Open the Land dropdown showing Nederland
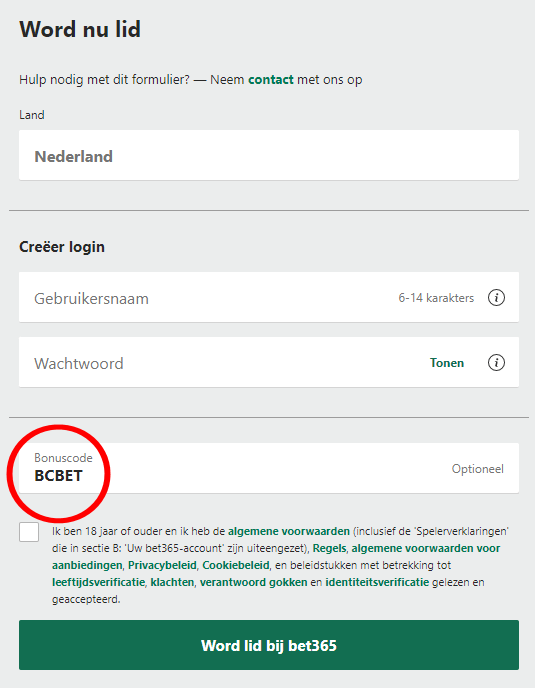Viewport: 535px width, 688px height. coord(269,155)
